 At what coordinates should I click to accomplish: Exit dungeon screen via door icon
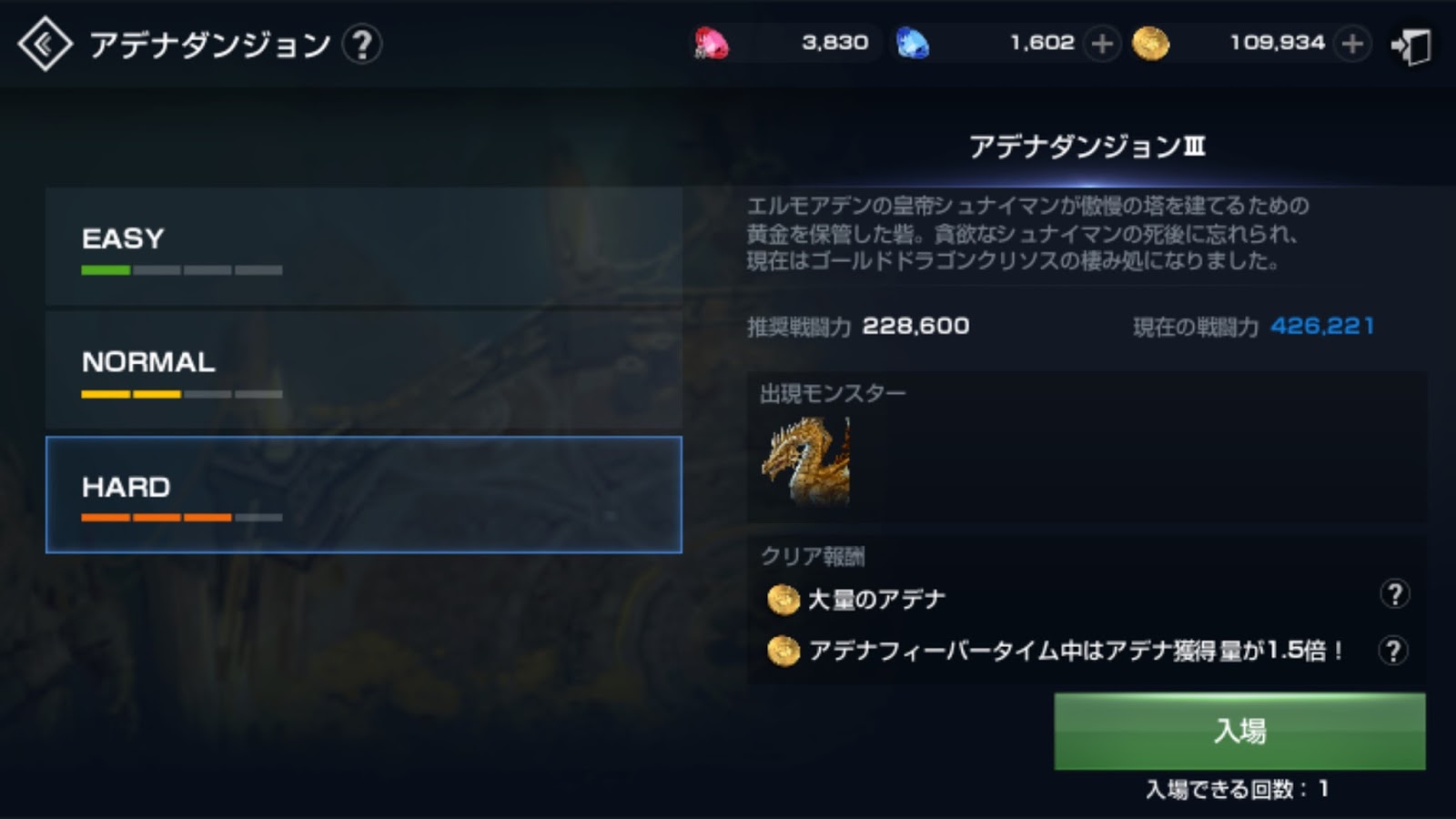(x=1411, y=45)
